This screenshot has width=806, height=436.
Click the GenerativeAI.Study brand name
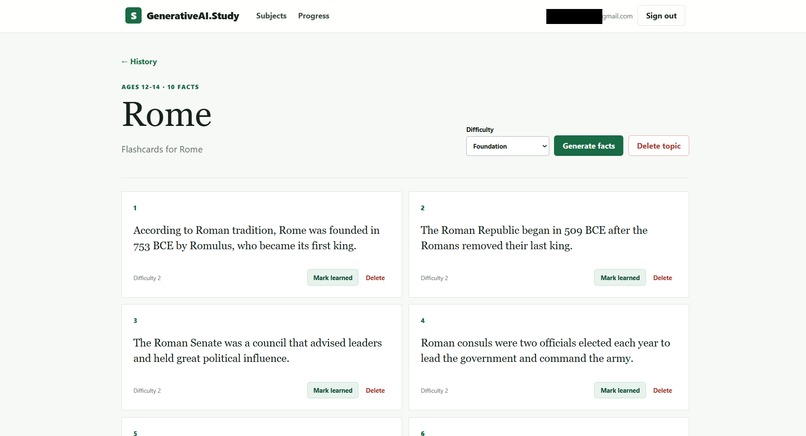pyautogui.click(x=193, y=16)
